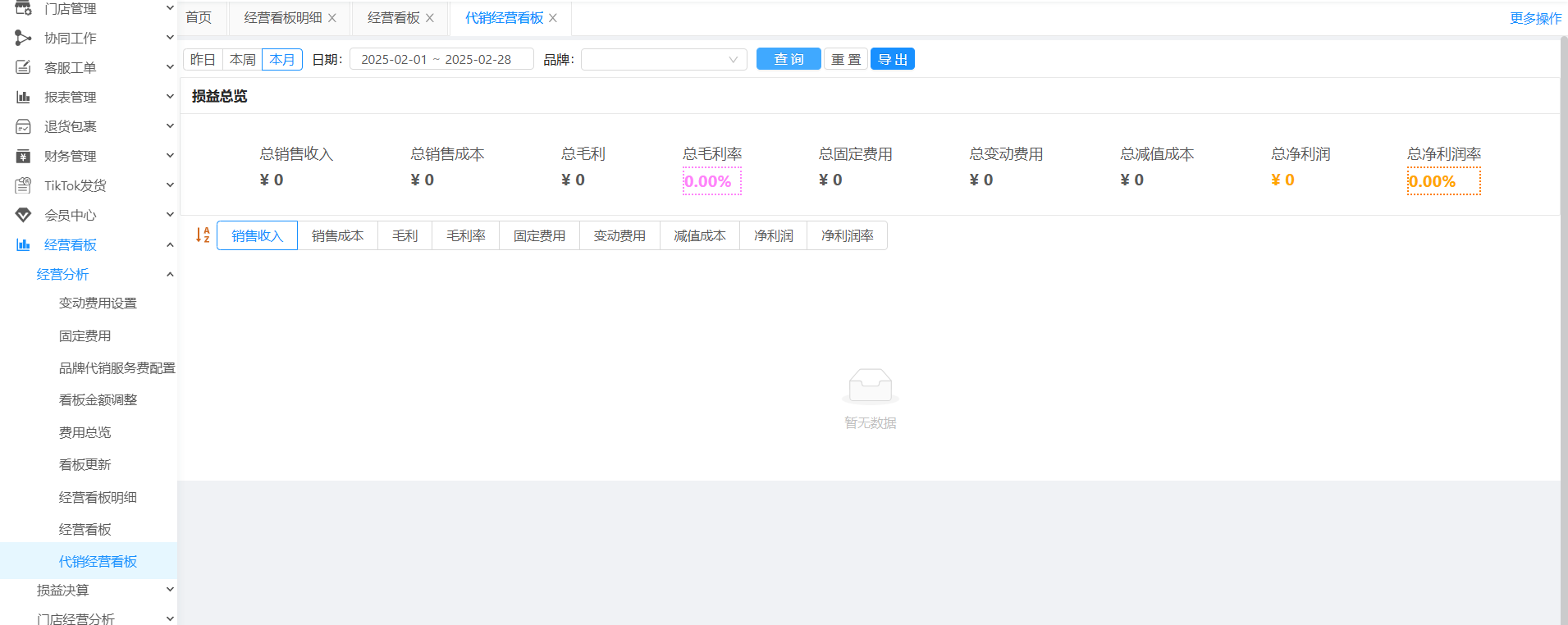Click the 报表管理 bar chart icon

point(23,97)
